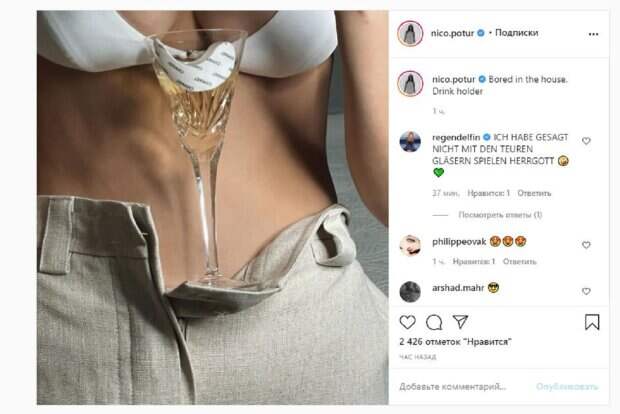This screenshot has height=414, width=620.
Task: Open philippeovak's avatar
Action: [410, 245]
